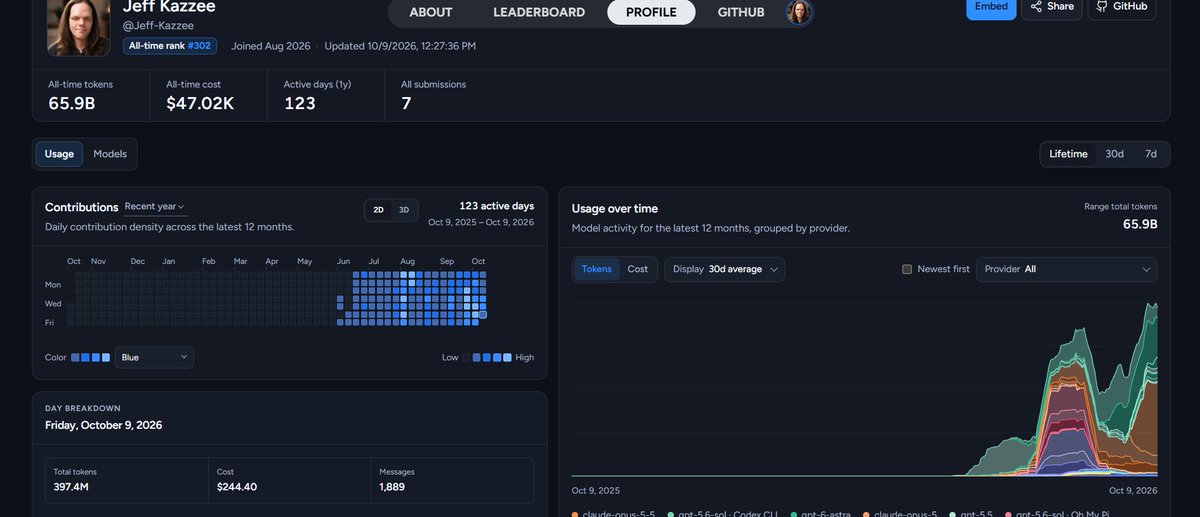Click the Contributions heading
Screen dimensions: 1200x517
click(82, 207)
